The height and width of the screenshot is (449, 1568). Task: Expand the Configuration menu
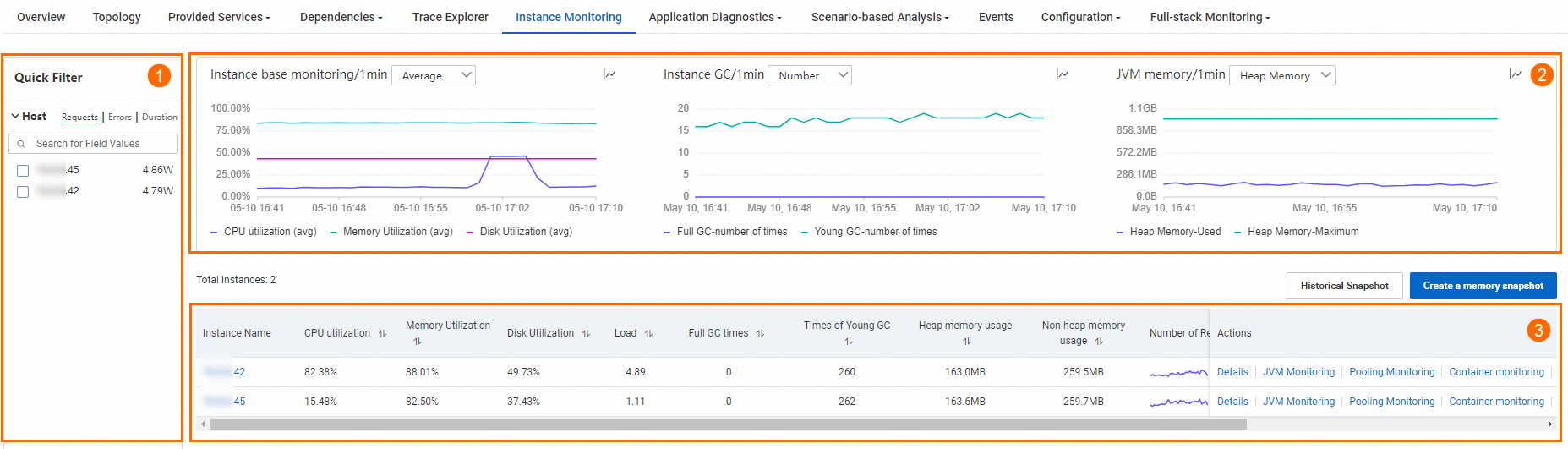point(1080,17)
